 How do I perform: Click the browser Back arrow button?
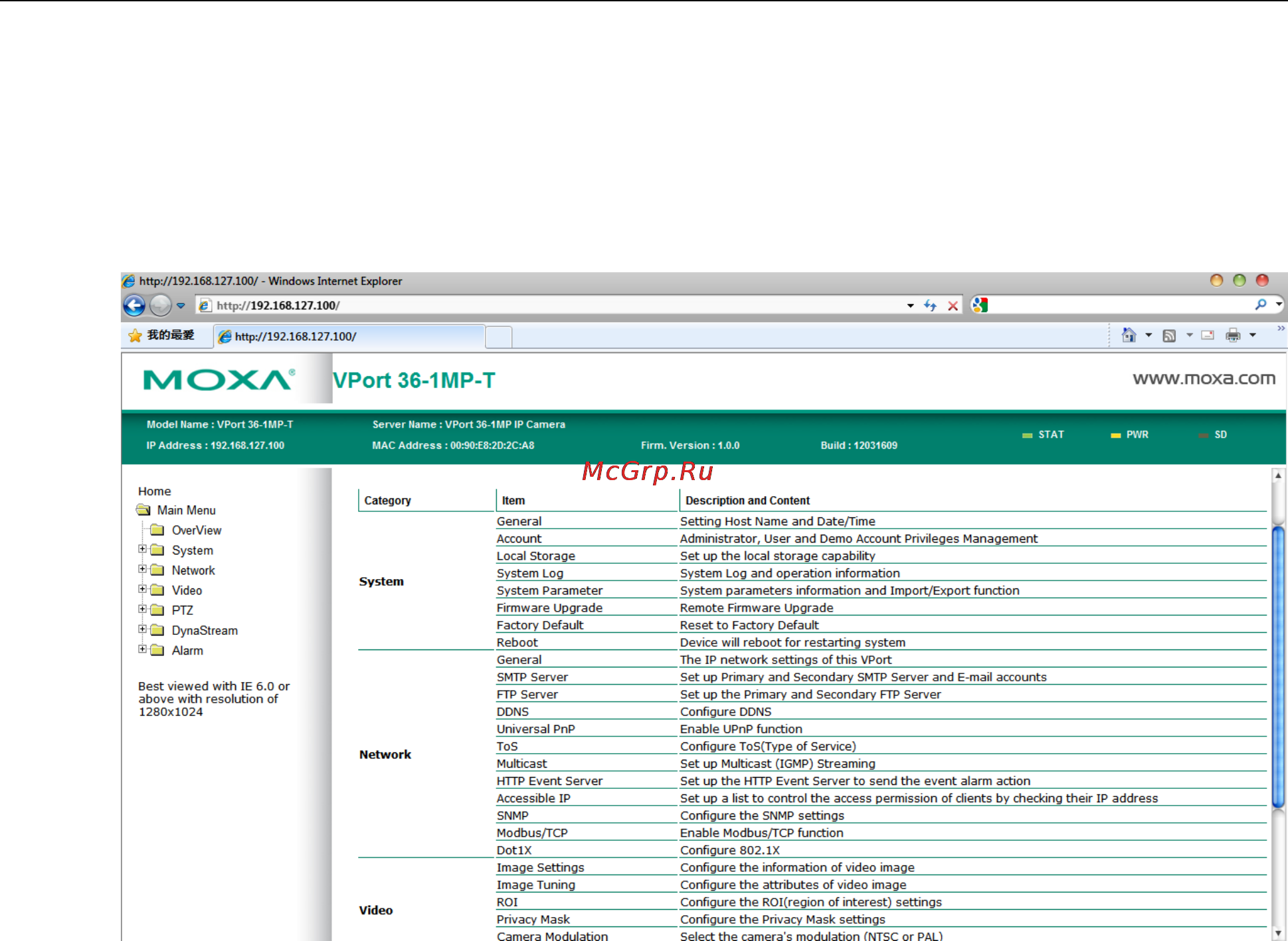coord(134,305)
